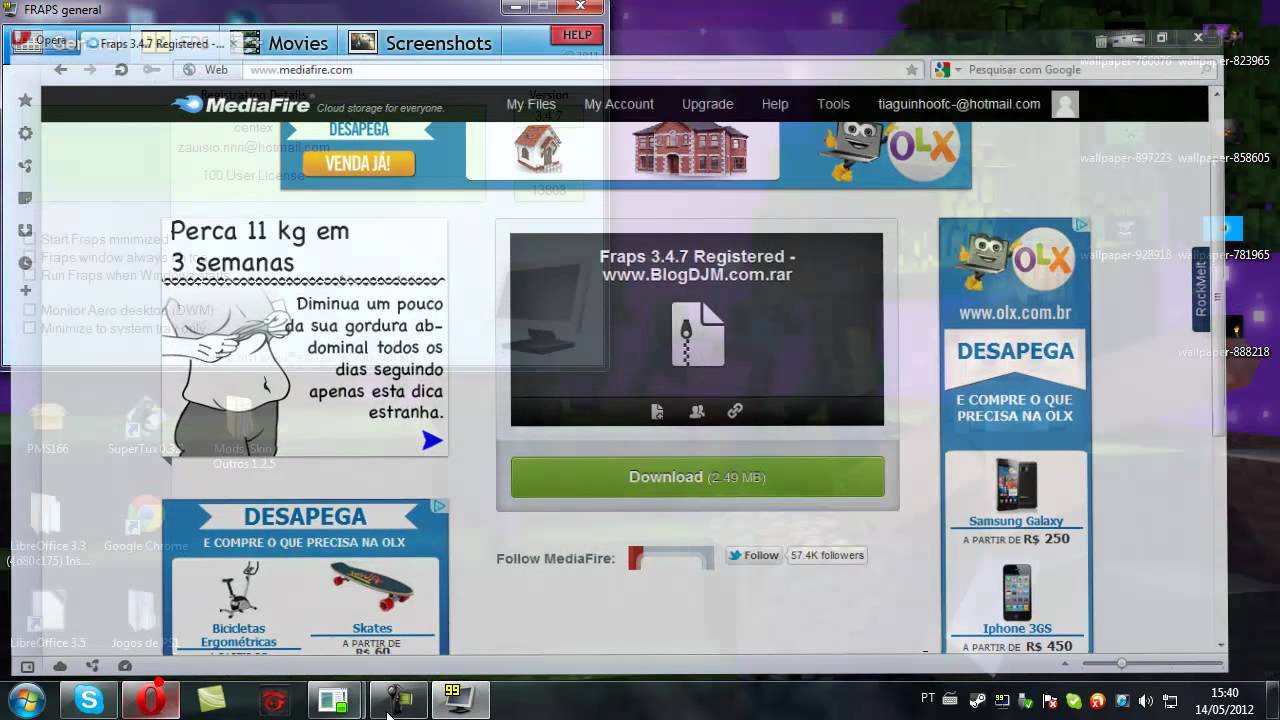1280x720 pixels.
Task: Click the password wand key icon
Action: [x=151, y=70]
